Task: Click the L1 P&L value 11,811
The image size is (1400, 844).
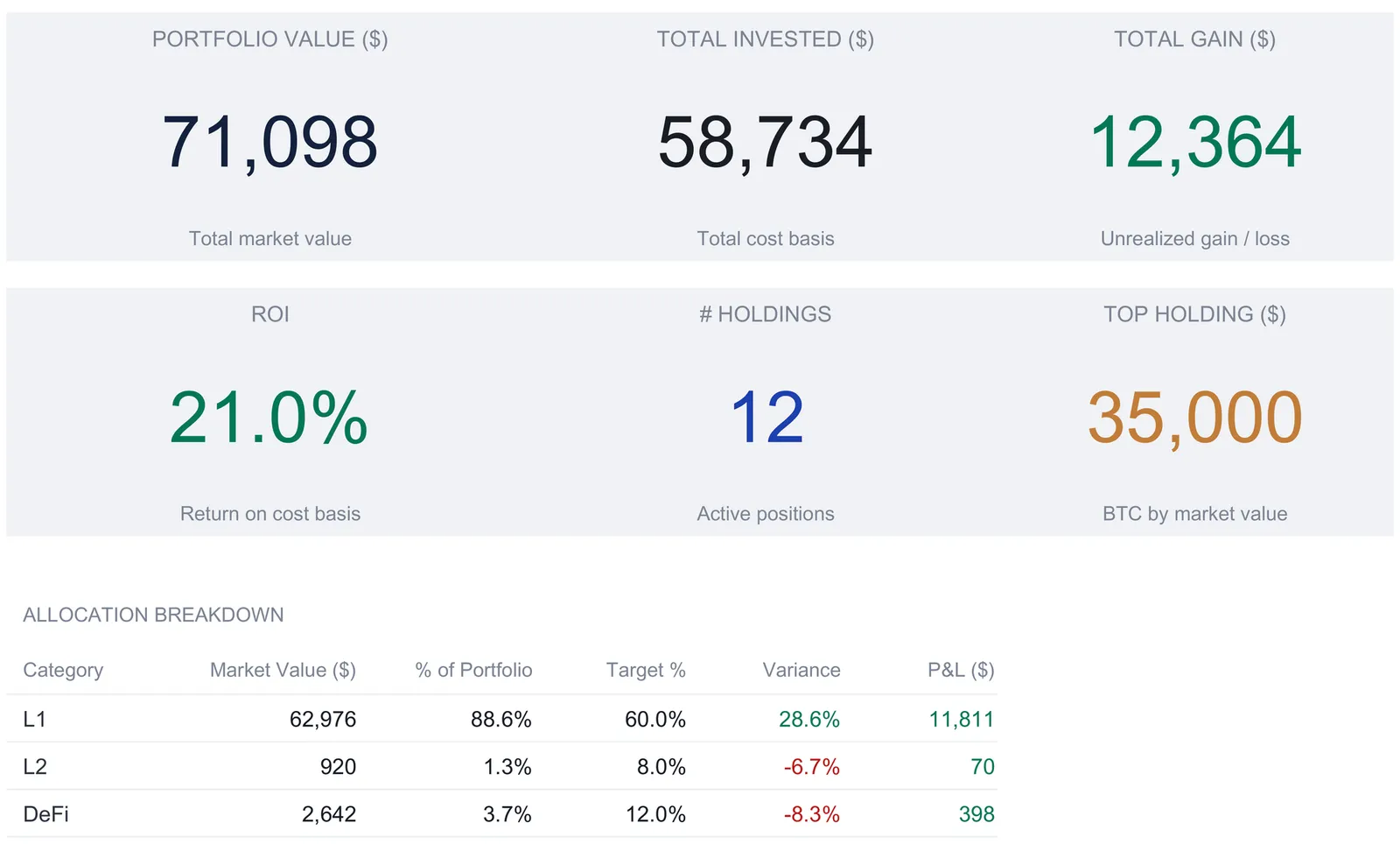Action: [962, 720]
